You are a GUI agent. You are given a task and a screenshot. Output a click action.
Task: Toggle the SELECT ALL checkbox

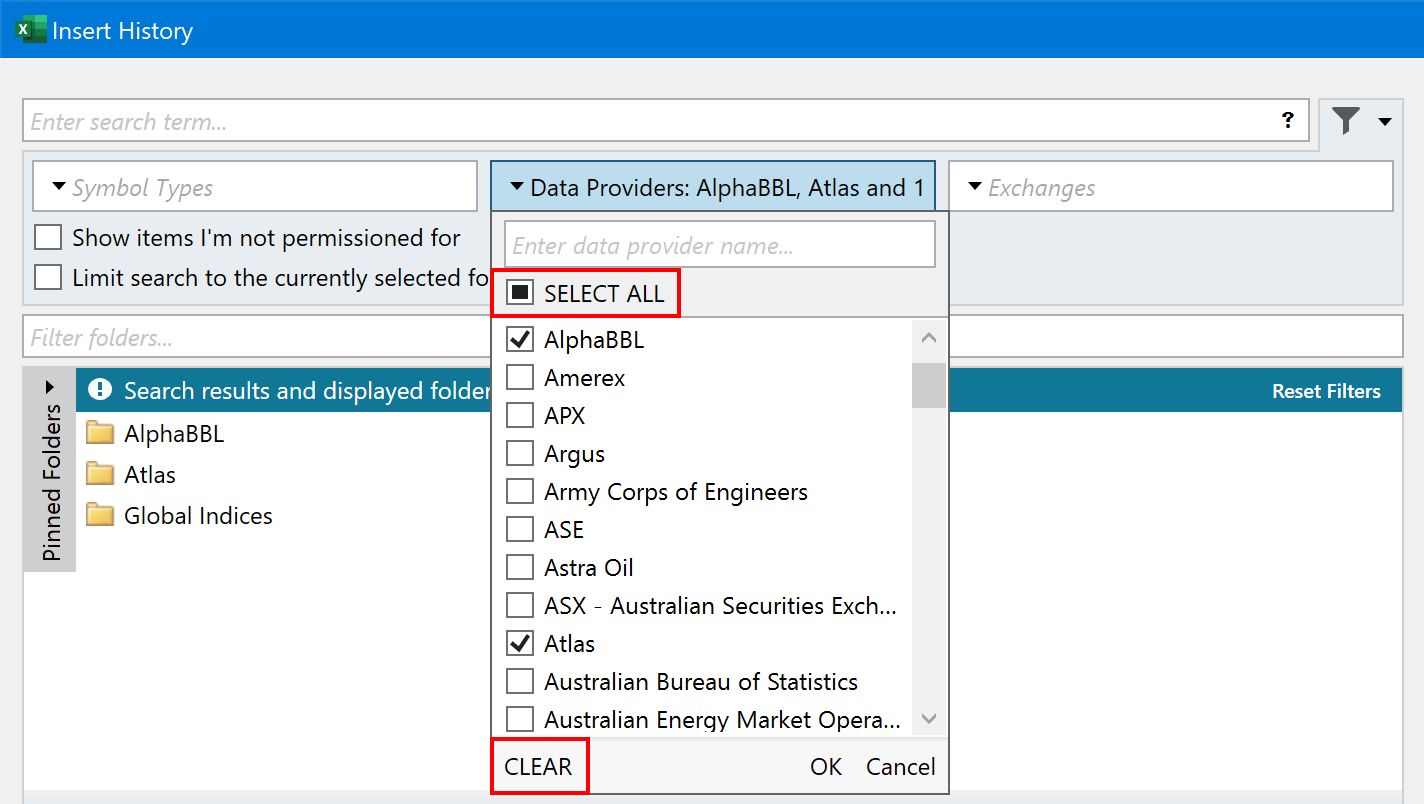point(520,293)
